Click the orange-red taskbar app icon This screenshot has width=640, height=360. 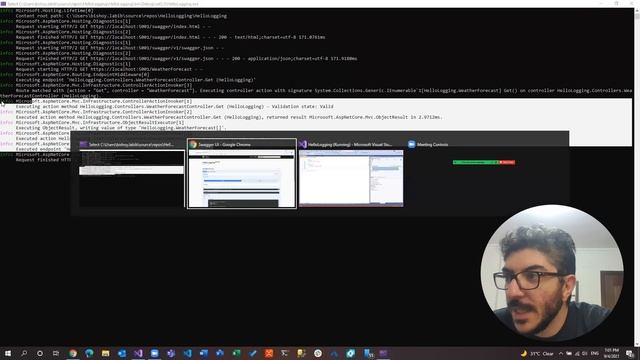[x=269, y=353]
